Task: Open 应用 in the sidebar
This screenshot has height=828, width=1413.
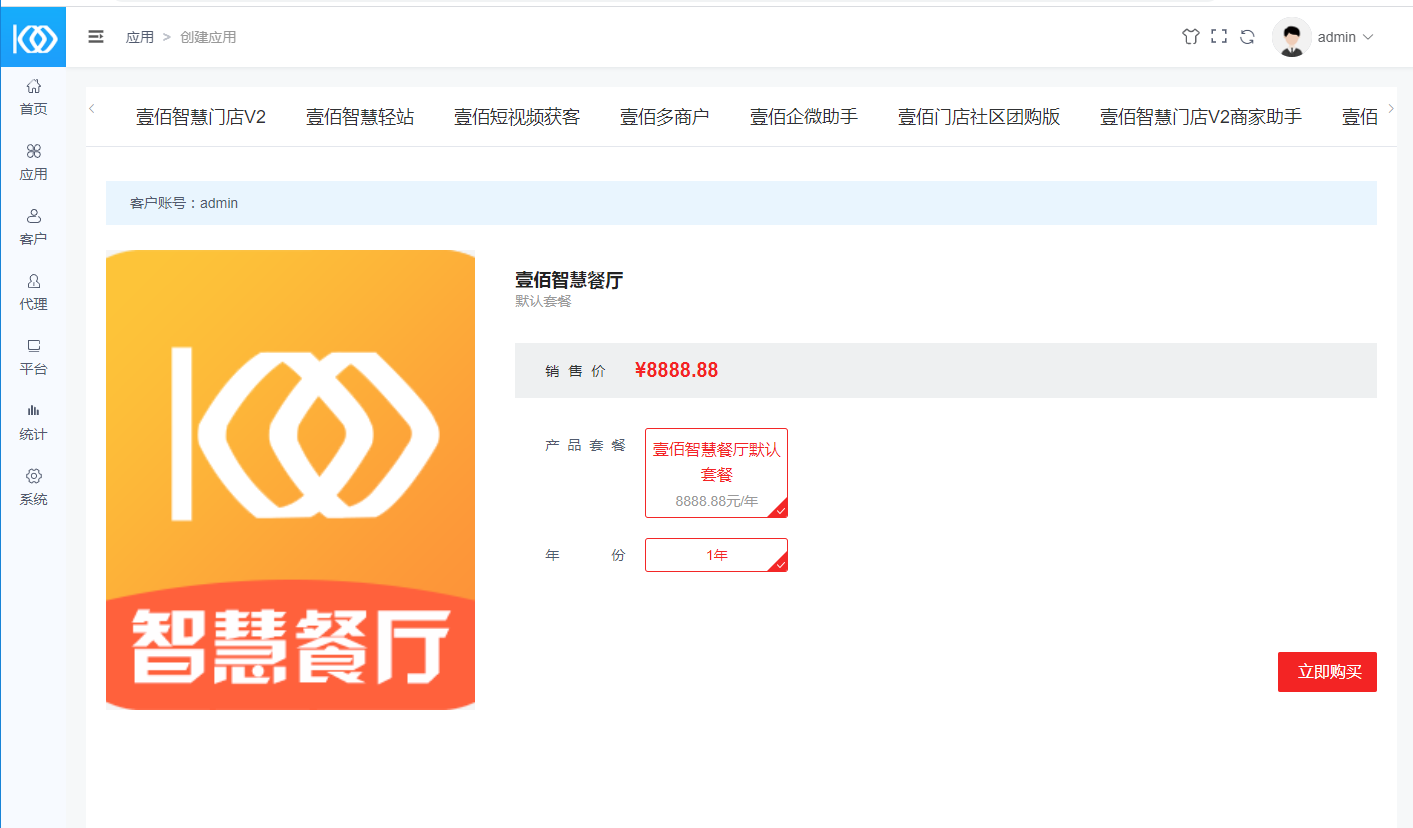Action: [x=34, y=163]
